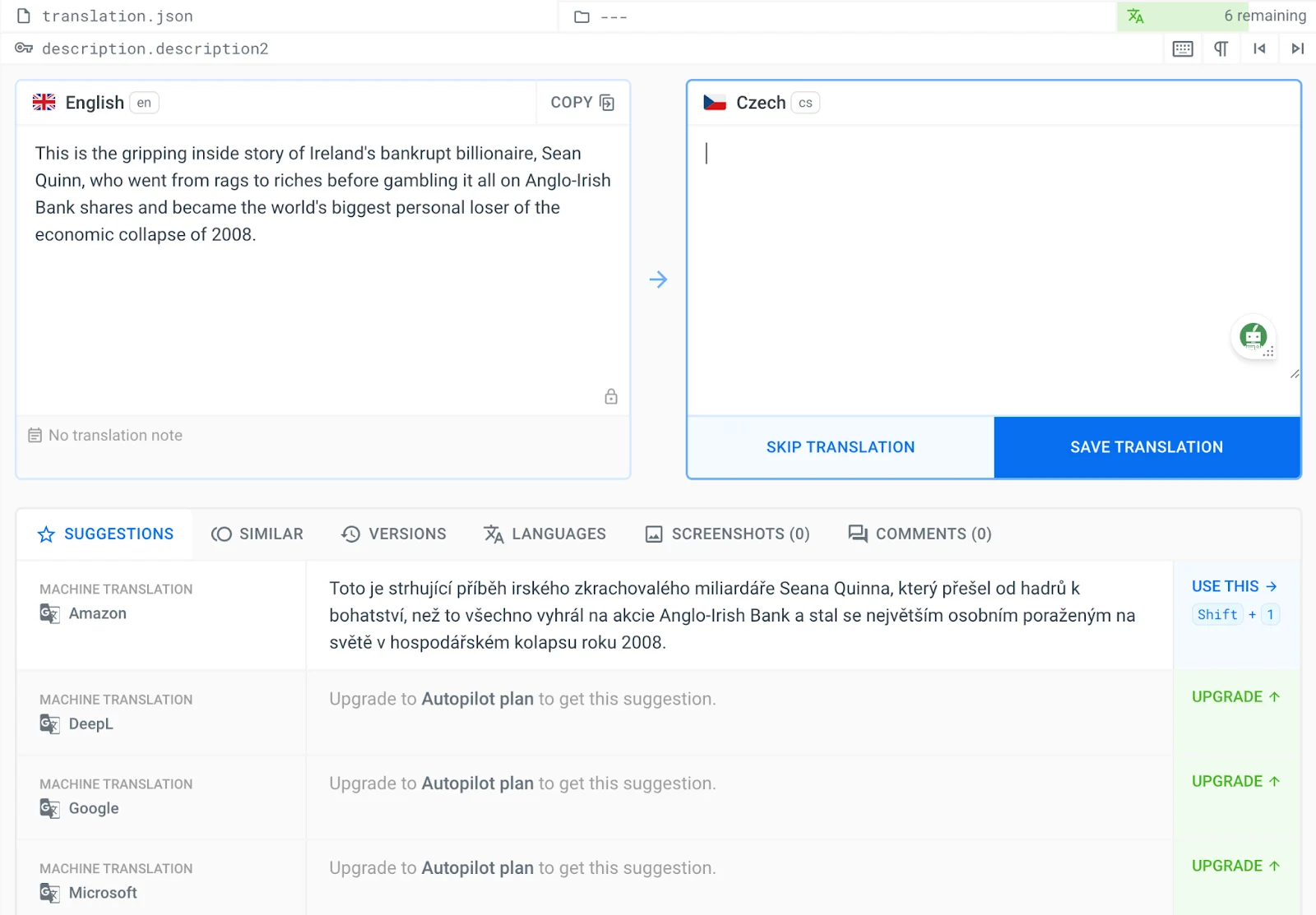This screenshot has width=1316, height=915.
Task: Click the folder icon in top bar
Action: point(582,16)
